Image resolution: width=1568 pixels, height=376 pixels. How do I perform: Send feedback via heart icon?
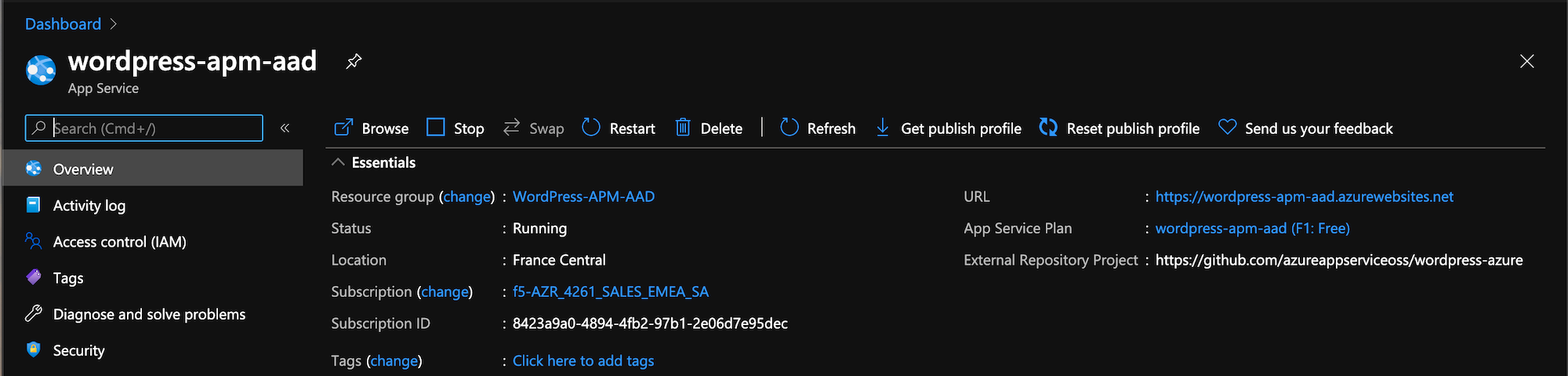coord(1228,128)
